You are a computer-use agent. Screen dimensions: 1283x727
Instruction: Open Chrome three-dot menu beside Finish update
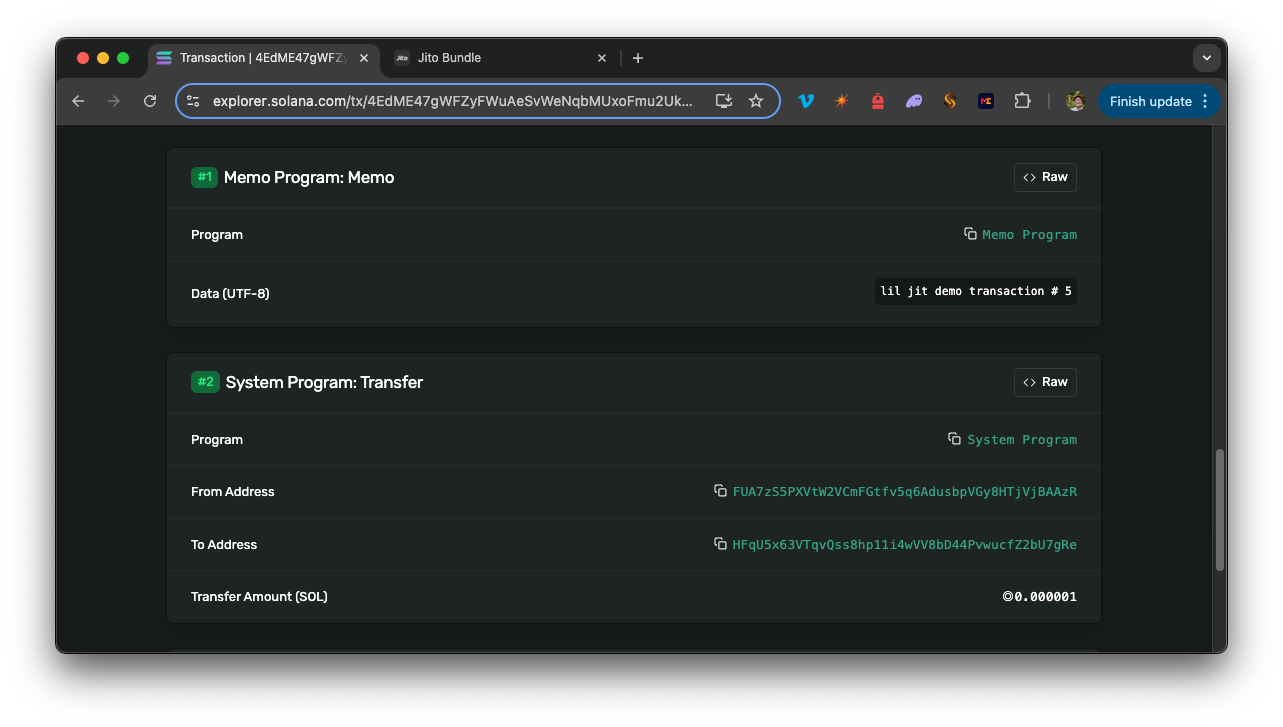(1205, 101)
